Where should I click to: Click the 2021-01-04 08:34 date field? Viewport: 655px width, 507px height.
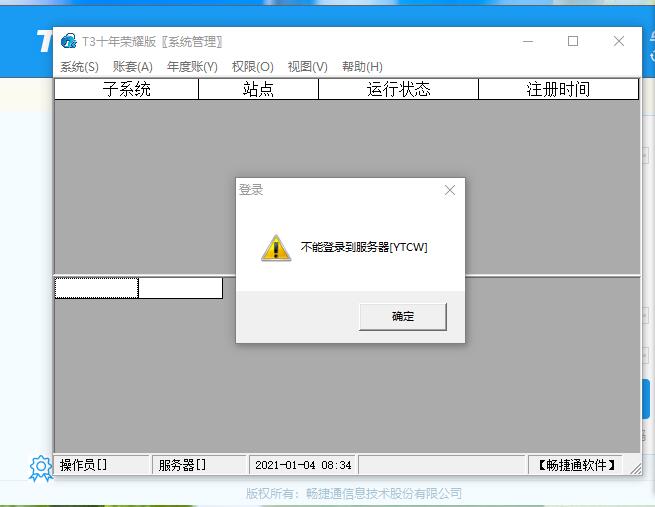[302, 465]
